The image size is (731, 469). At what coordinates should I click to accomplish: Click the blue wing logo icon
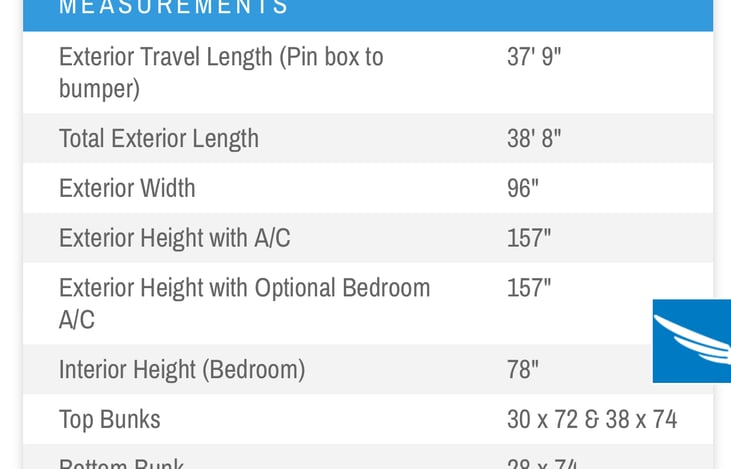(x=691, y=341)
